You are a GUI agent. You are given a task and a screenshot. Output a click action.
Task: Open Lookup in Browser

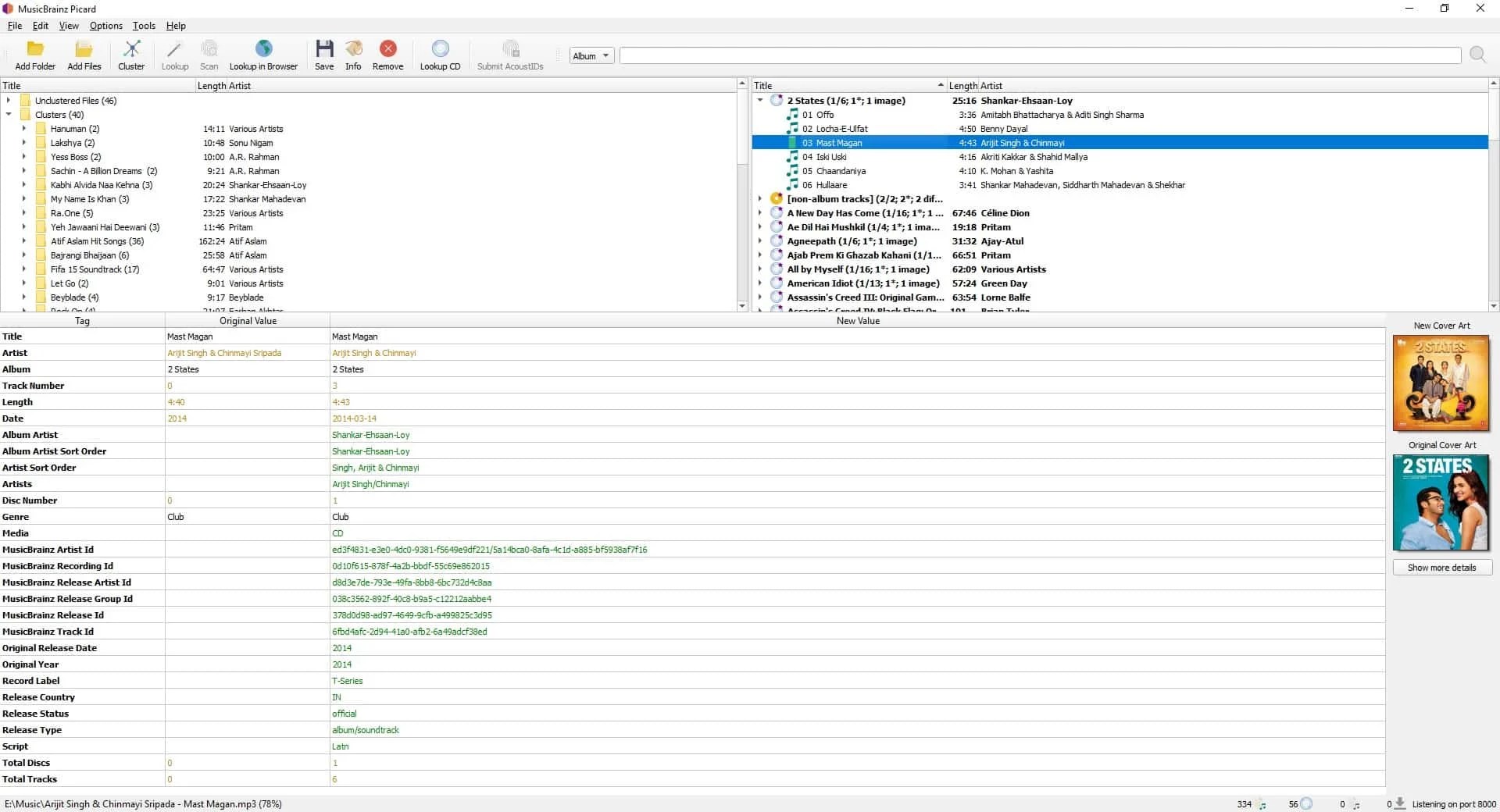[x=263, y=55]
